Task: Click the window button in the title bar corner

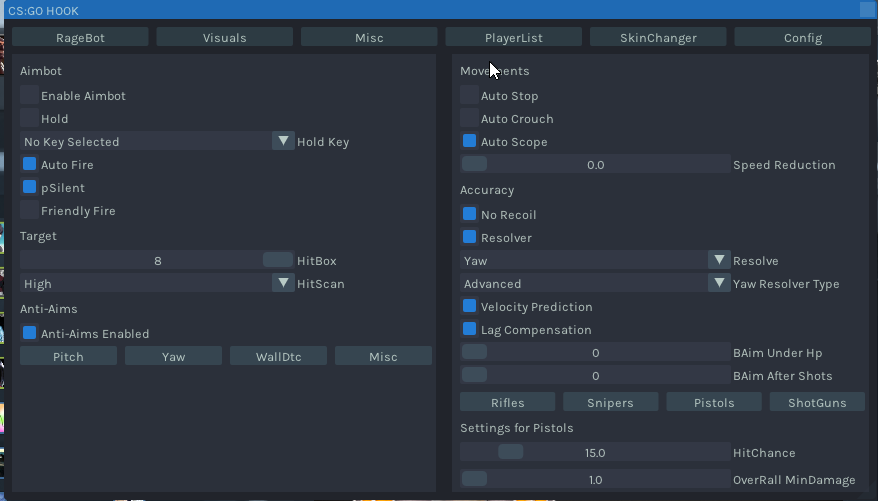Action: click(x=867, y=9)
